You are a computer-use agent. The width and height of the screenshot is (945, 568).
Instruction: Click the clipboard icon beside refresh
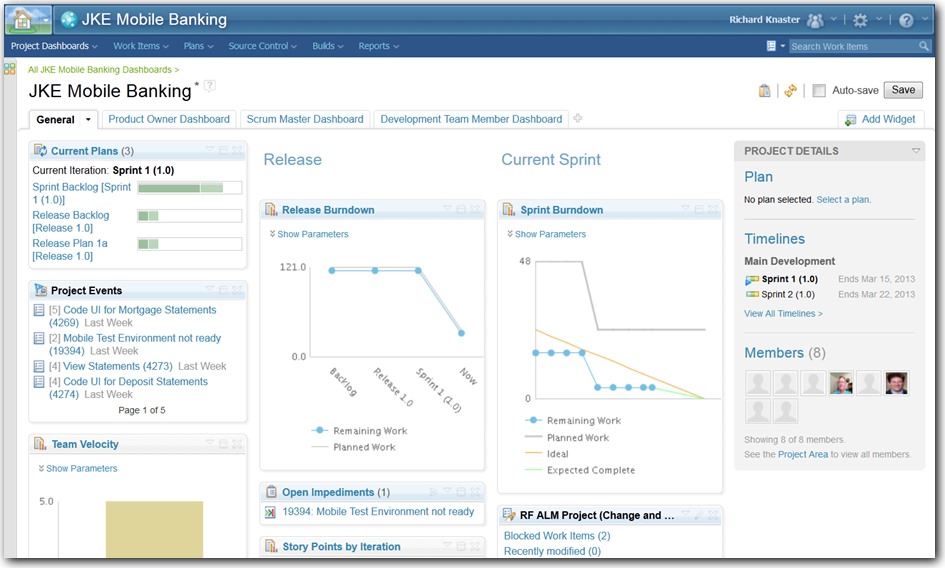[x=765, y=91]
